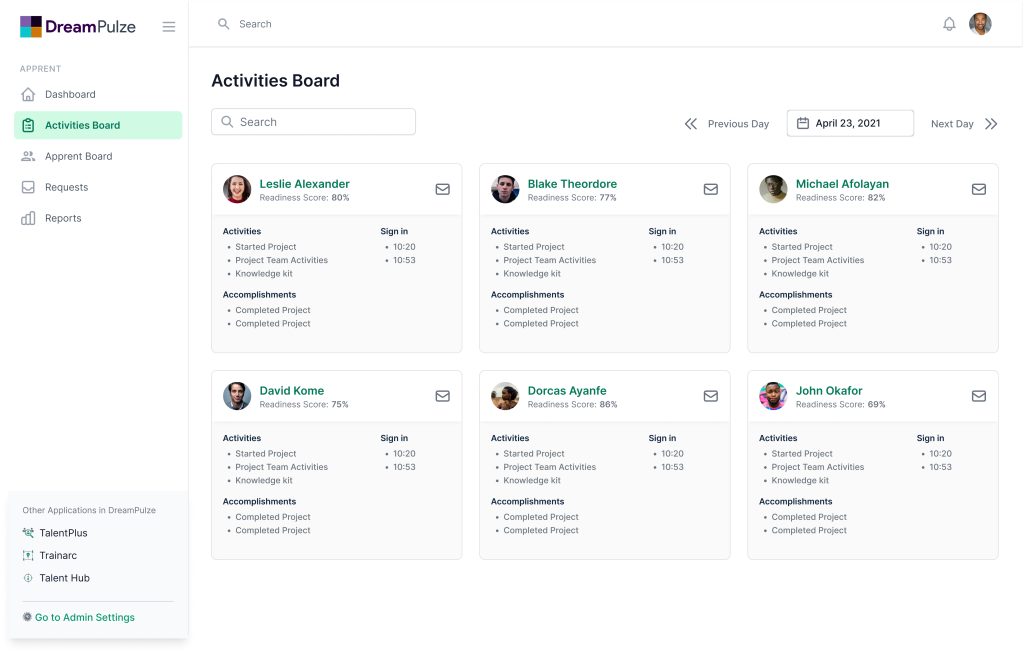Click the notification bell icon
Viewport: 1024px width, 654px height.
[x=949, y=24]
